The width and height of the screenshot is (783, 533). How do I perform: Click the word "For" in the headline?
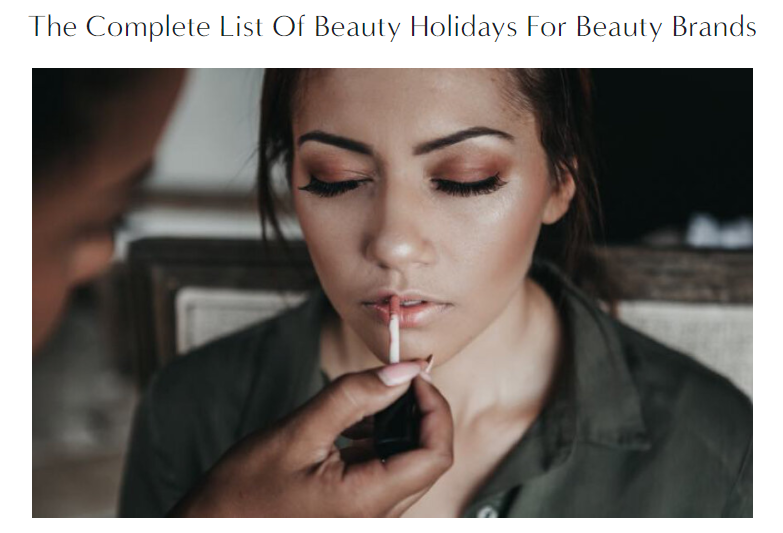point(546,26)
